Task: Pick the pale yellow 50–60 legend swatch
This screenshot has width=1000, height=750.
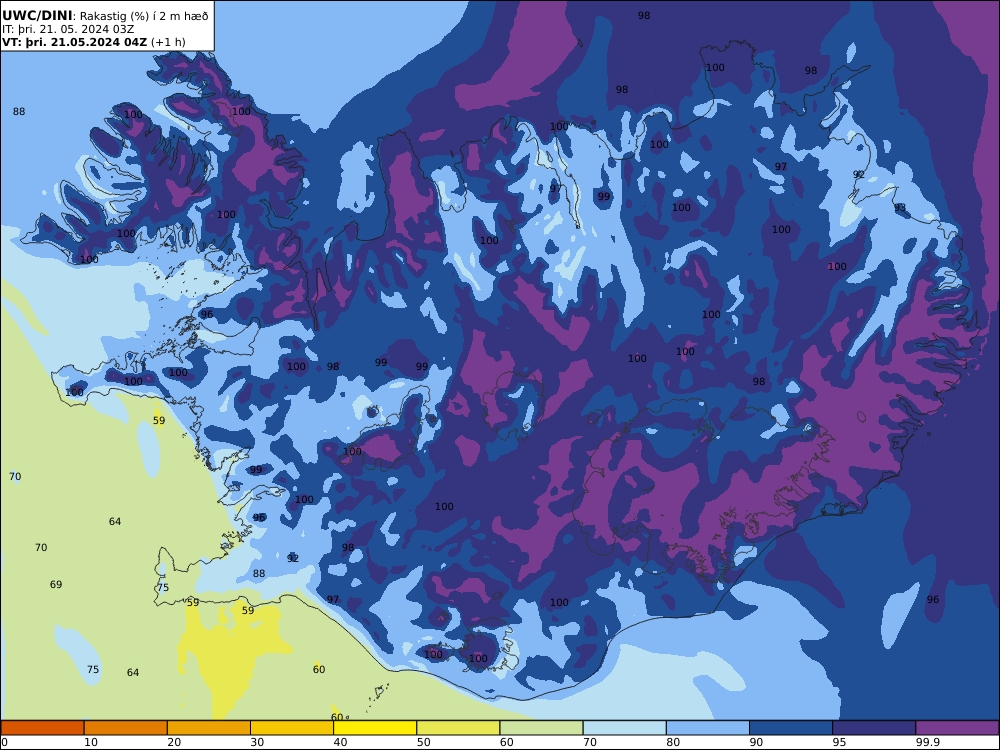Action: [458, 728]
